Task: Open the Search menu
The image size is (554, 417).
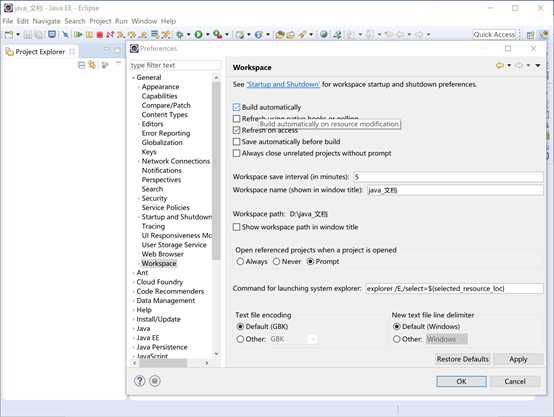Action: click(x=75, y=21)
